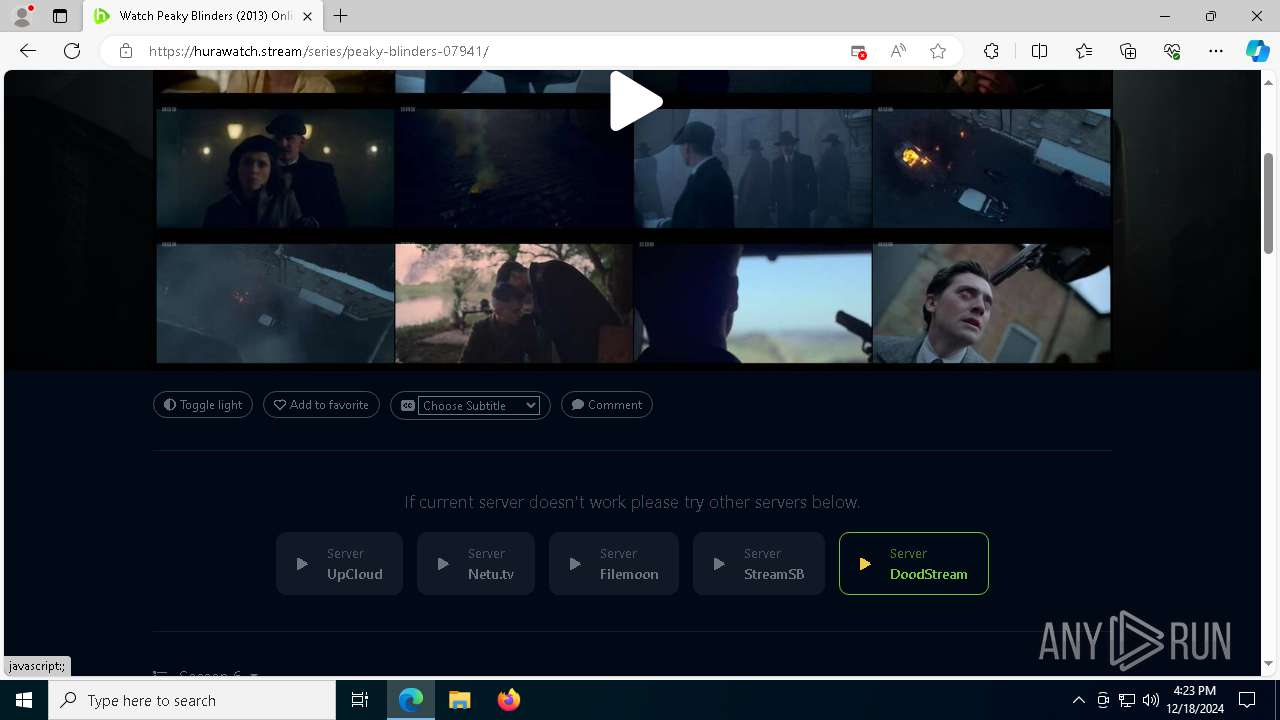Open Favorites list

coord(1084,51)
